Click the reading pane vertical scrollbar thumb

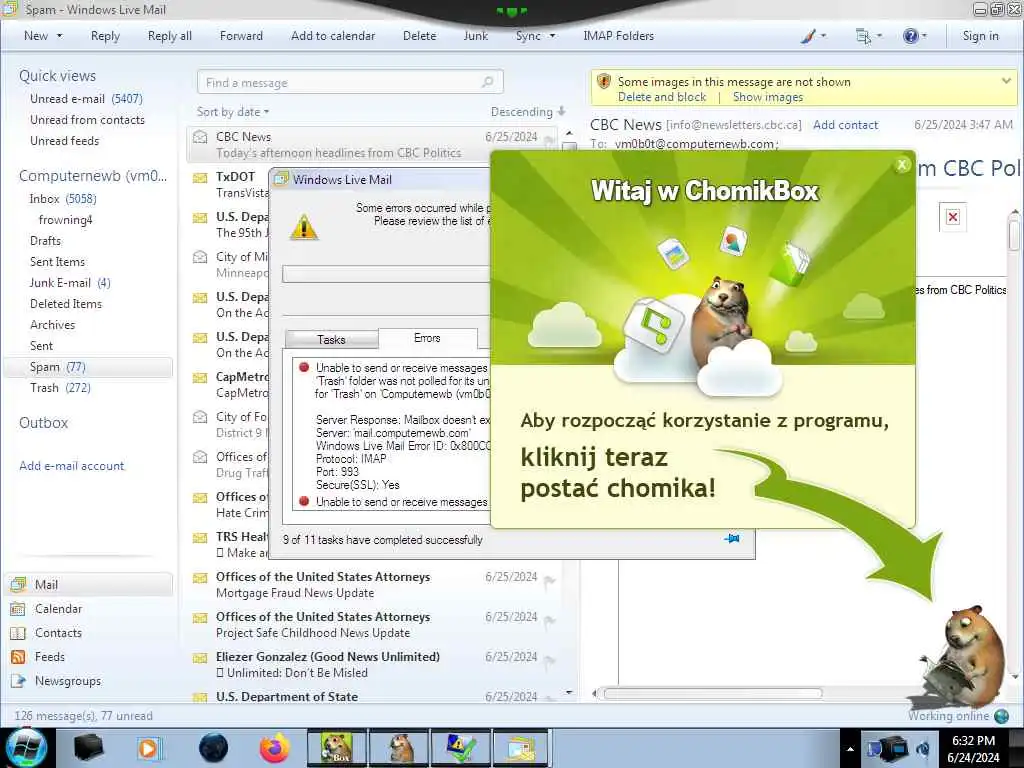coord(1014,234)
